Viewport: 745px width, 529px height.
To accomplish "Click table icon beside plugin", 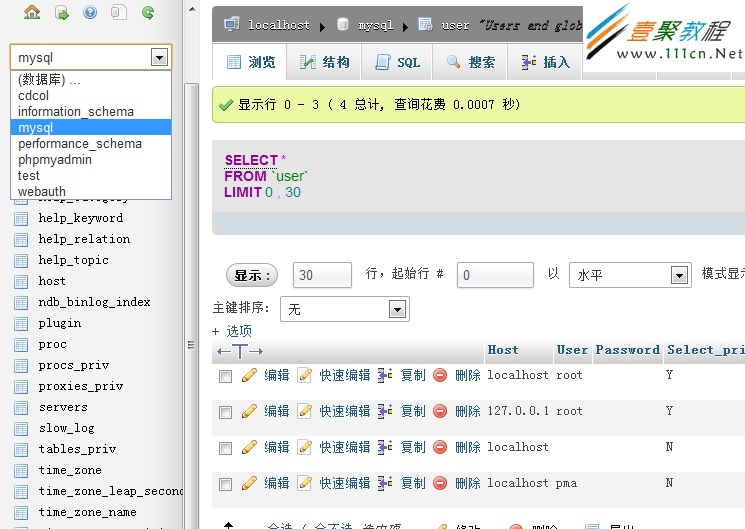I will 21,324.
